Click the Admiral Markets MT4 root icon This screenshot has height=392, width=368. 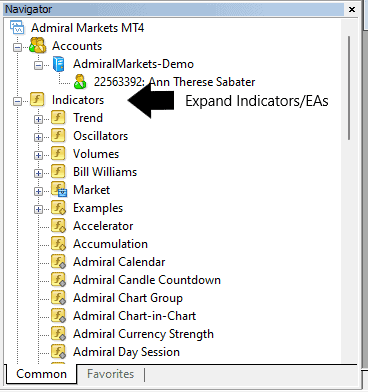17,27
